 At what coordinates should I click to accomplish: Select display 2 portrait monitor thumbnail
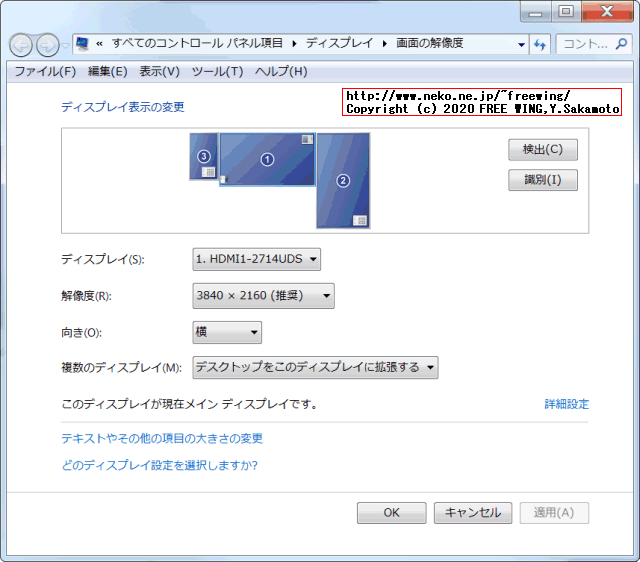click(x=343, y=180)
